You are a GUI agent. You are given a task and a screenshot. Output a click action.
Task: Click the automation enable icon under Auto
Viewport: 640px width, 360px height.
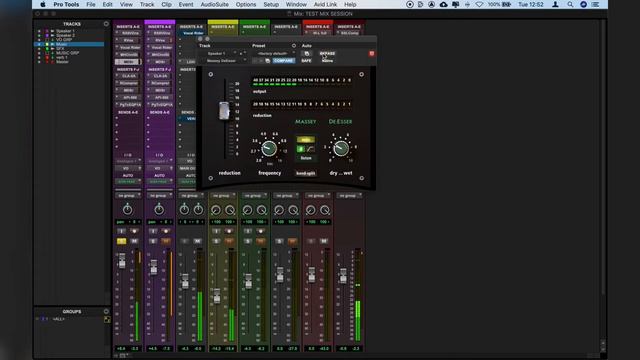point(307,53)
